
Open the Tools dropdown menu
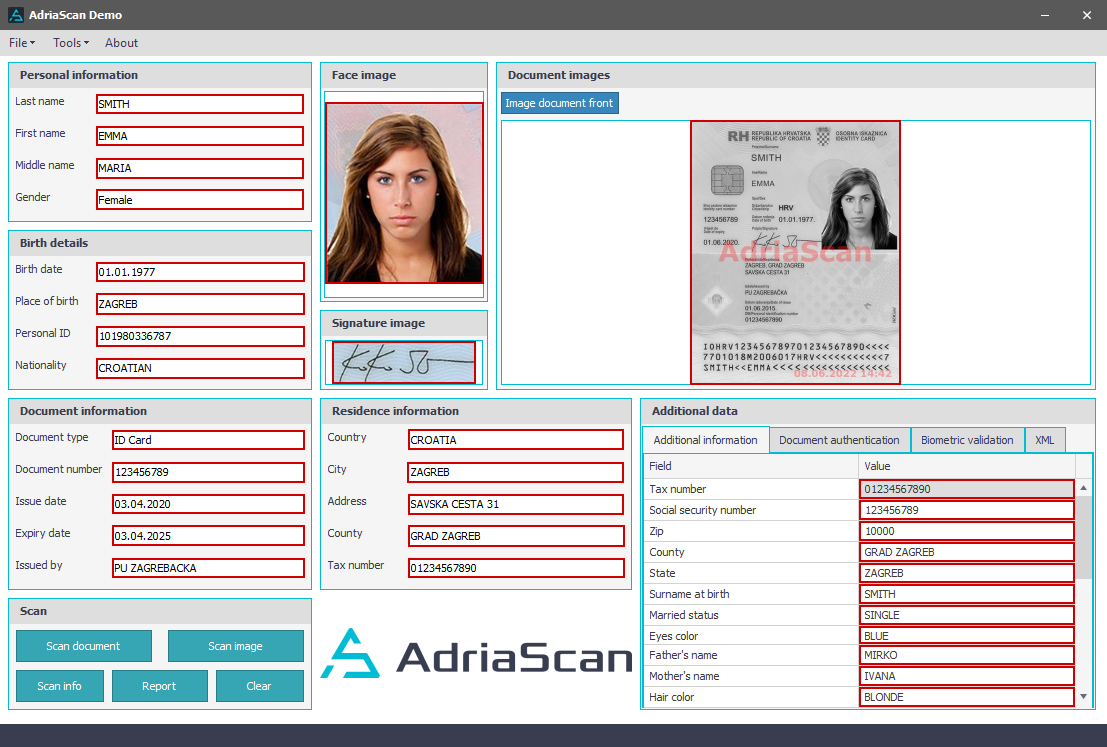[x=71, y=43]
